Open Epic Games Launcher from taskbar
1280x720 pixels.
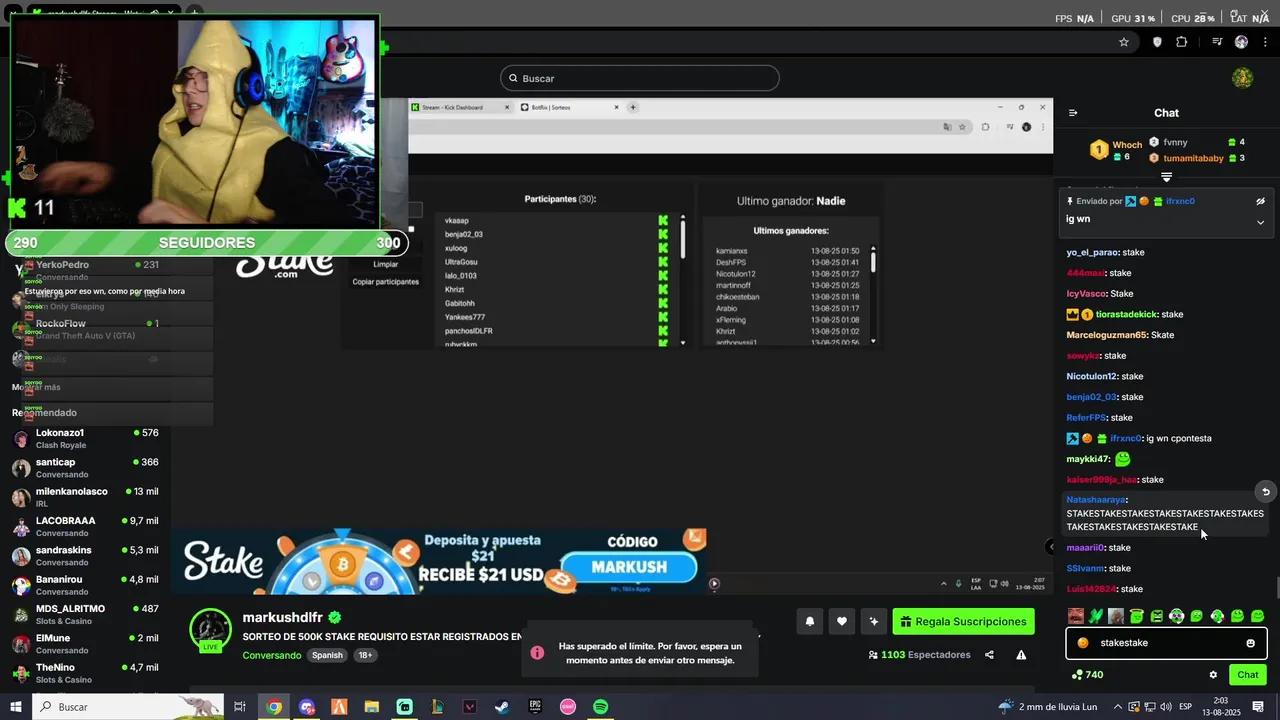[535, 707]
